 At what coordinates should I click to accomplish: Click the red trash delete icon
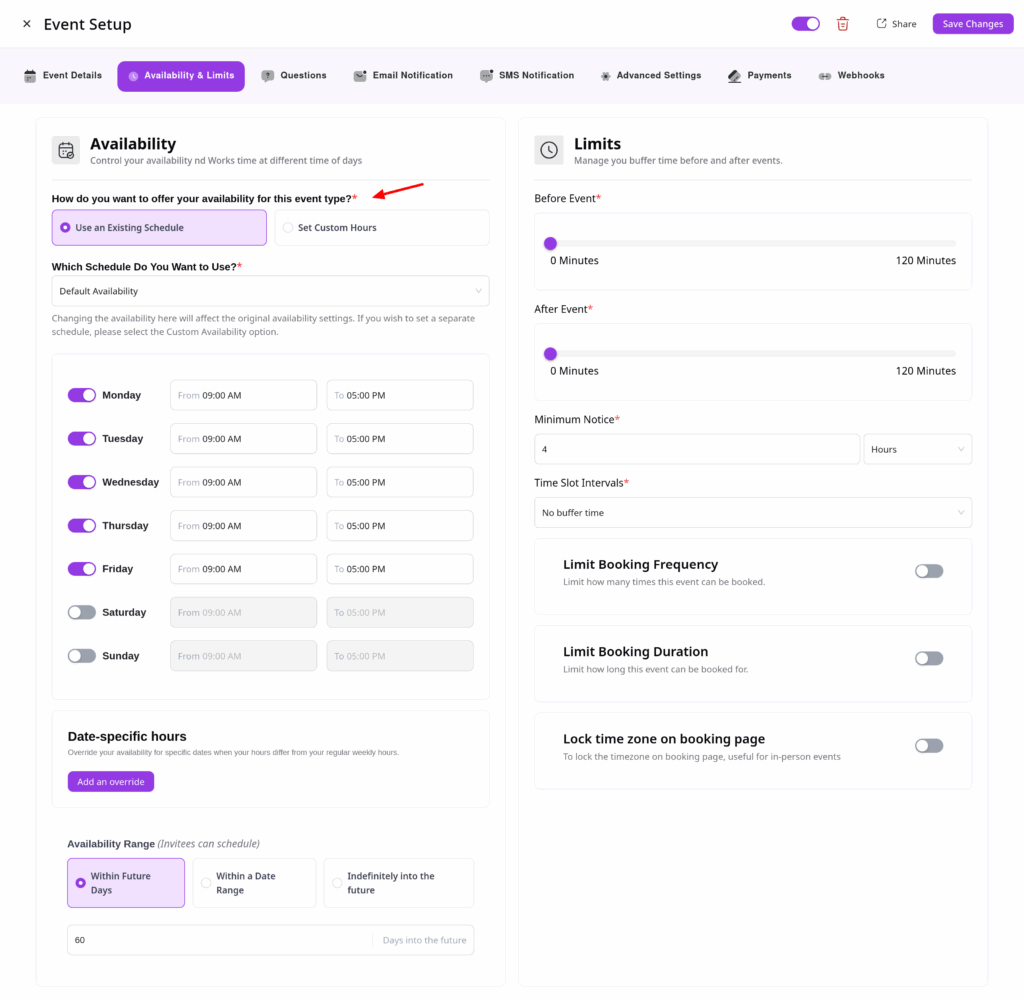(x=843, y=24)
